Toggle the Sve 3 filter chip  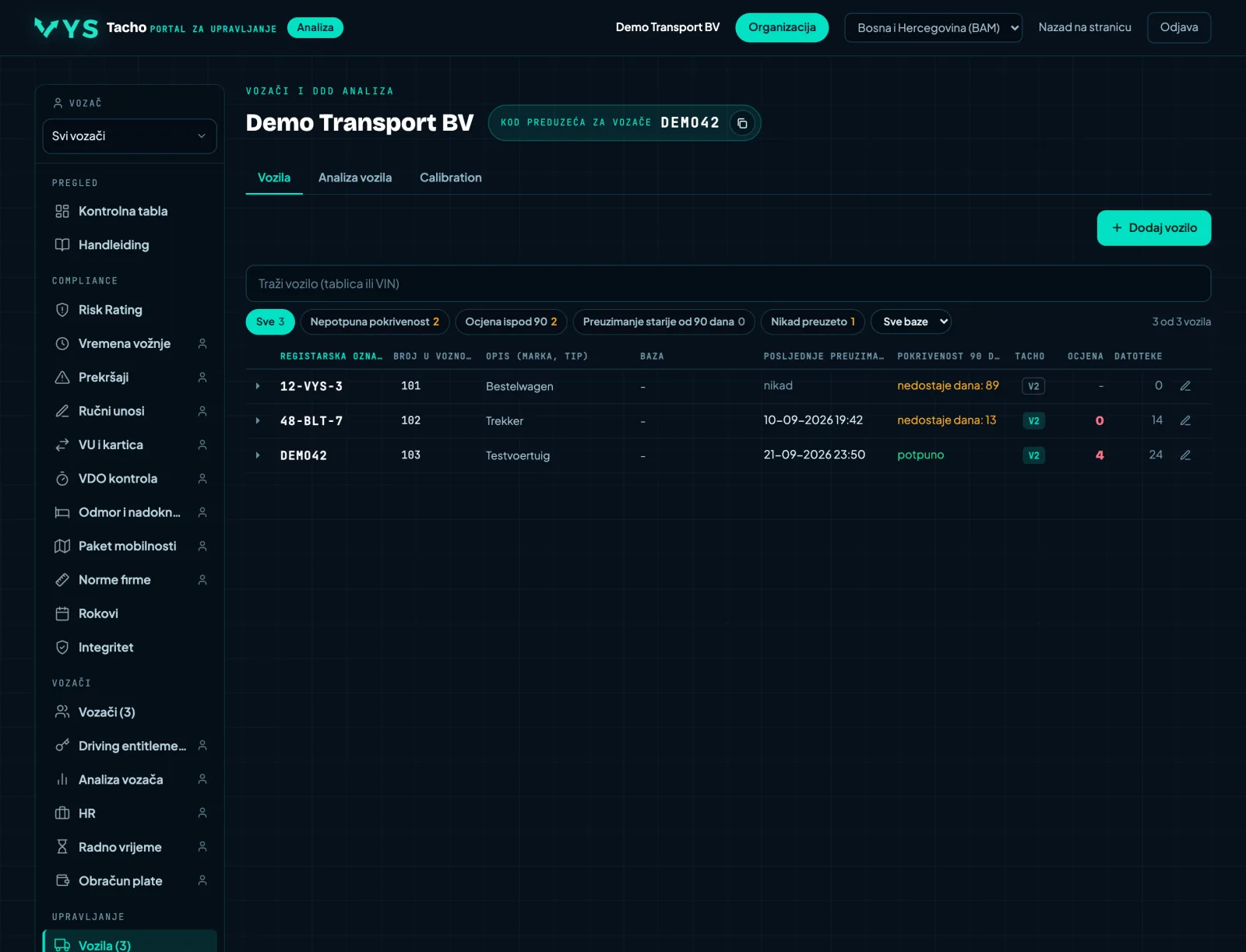(270, 321)
